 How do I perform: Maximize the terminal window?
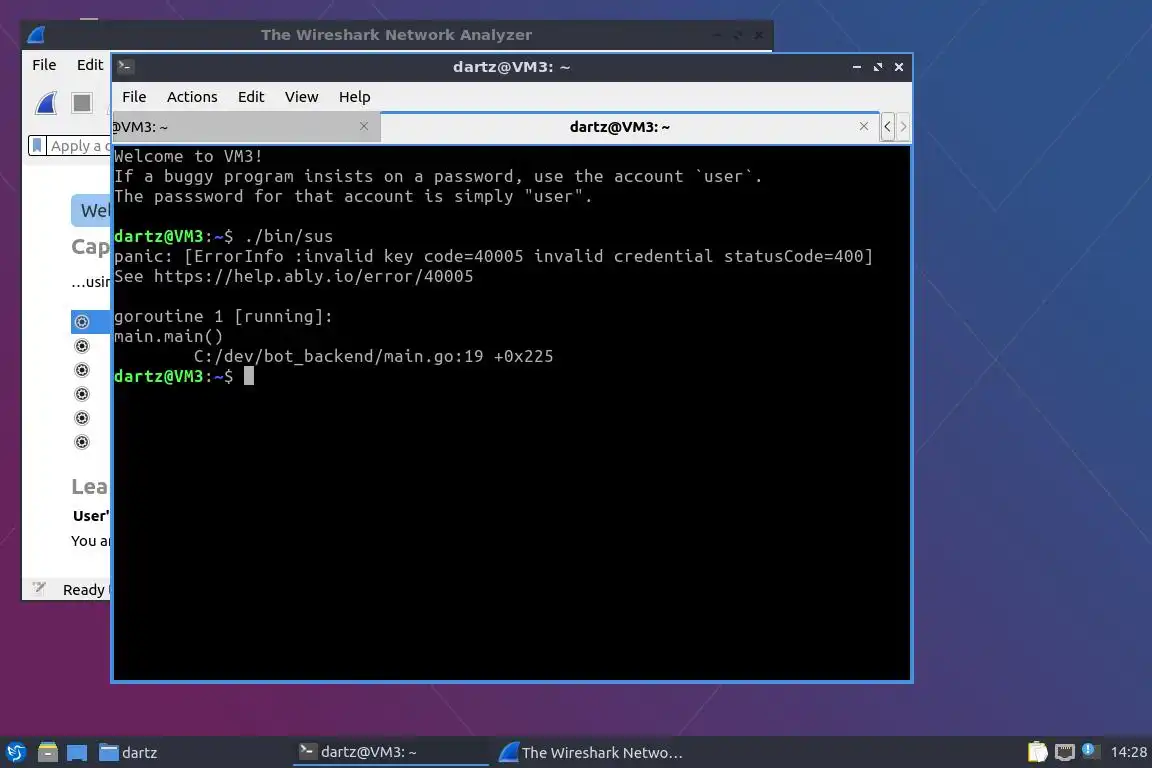tap(878, 67)
